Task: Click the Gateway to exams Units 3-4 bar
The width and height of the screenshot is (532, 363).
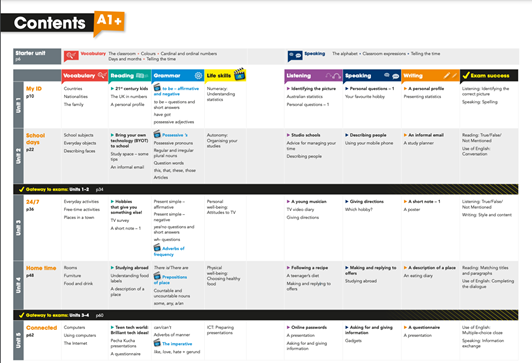Action: 266,315
